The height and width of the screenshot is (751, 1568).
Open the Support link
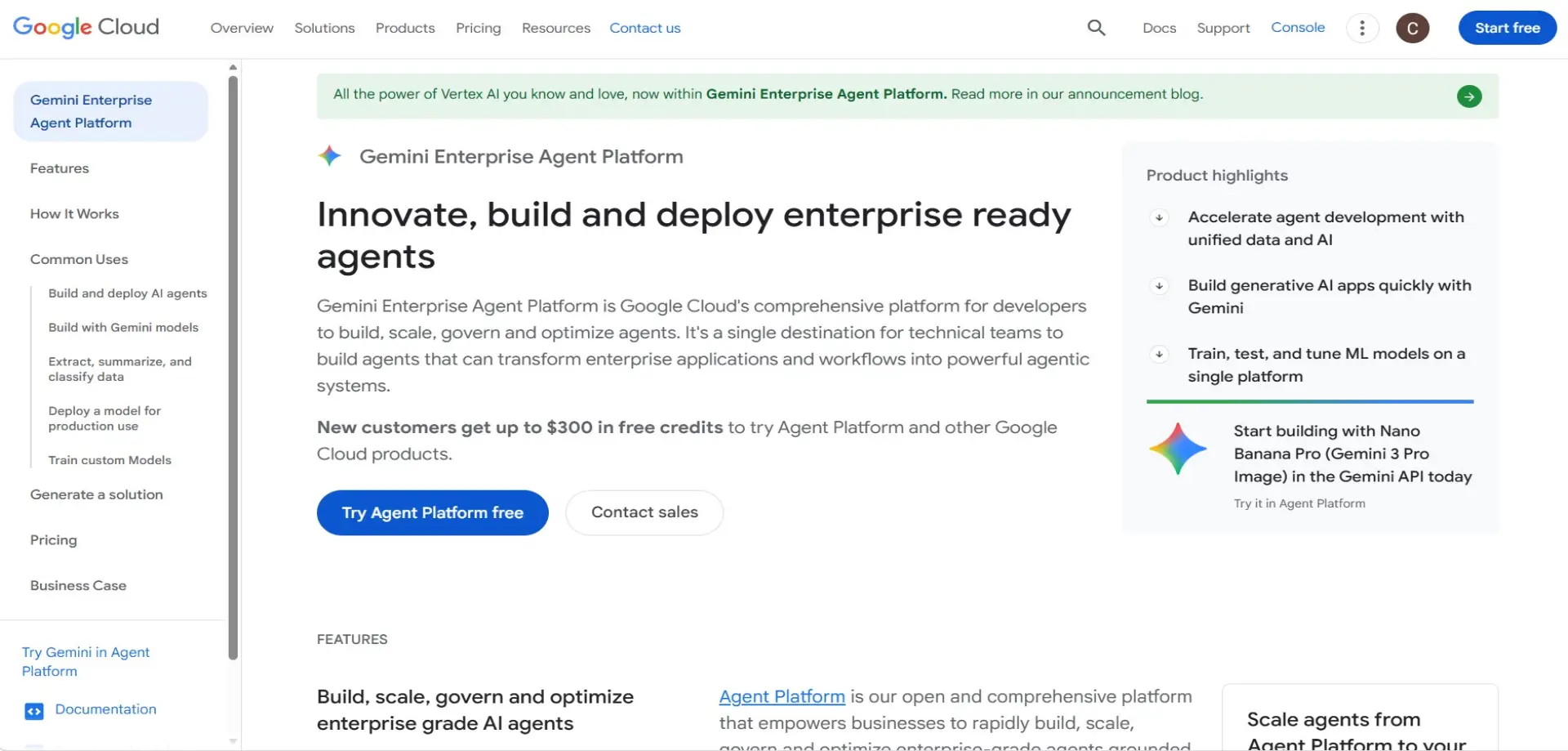[x=1223, y=28]
